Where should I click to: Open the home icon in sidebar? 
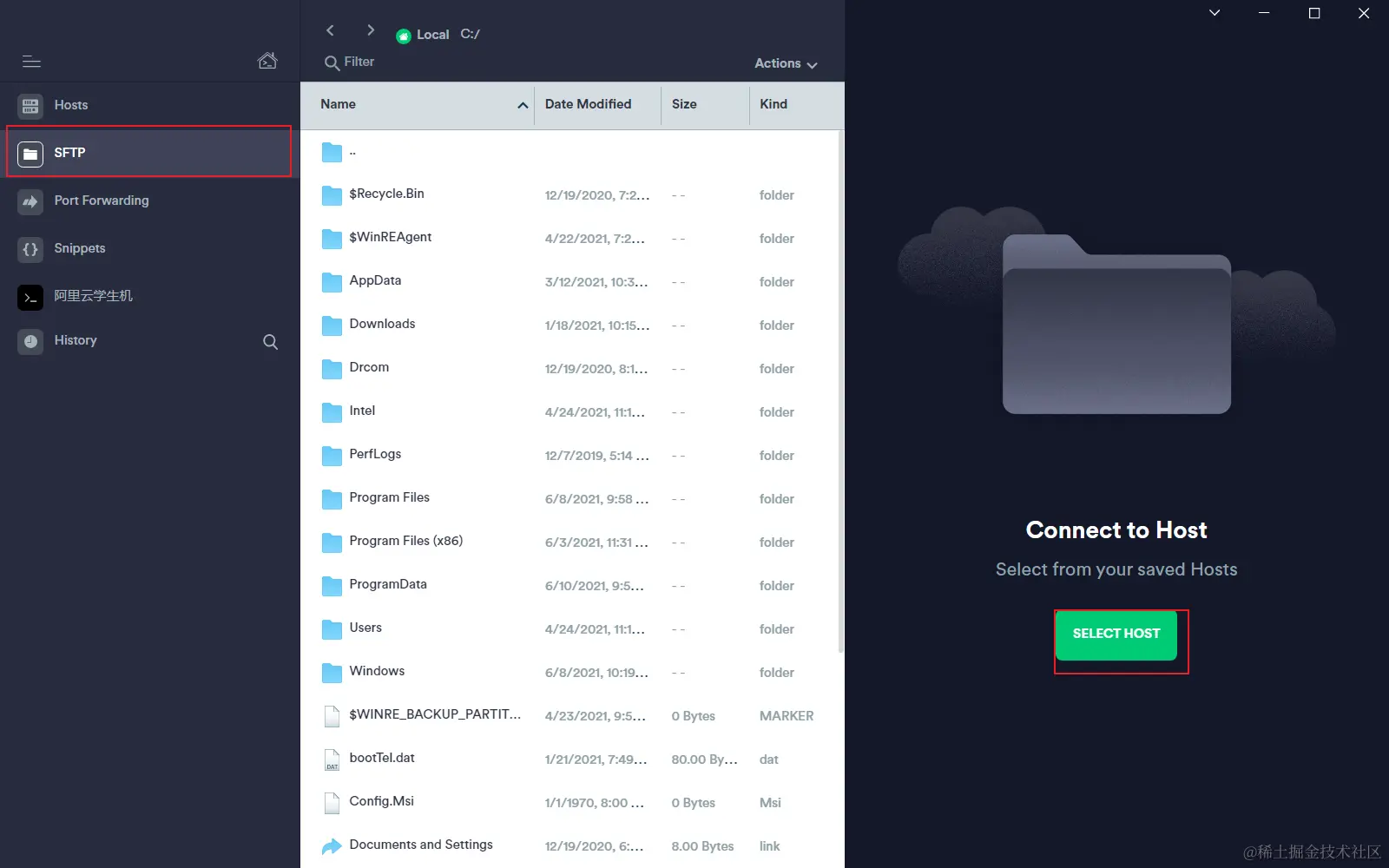[267, 61]
